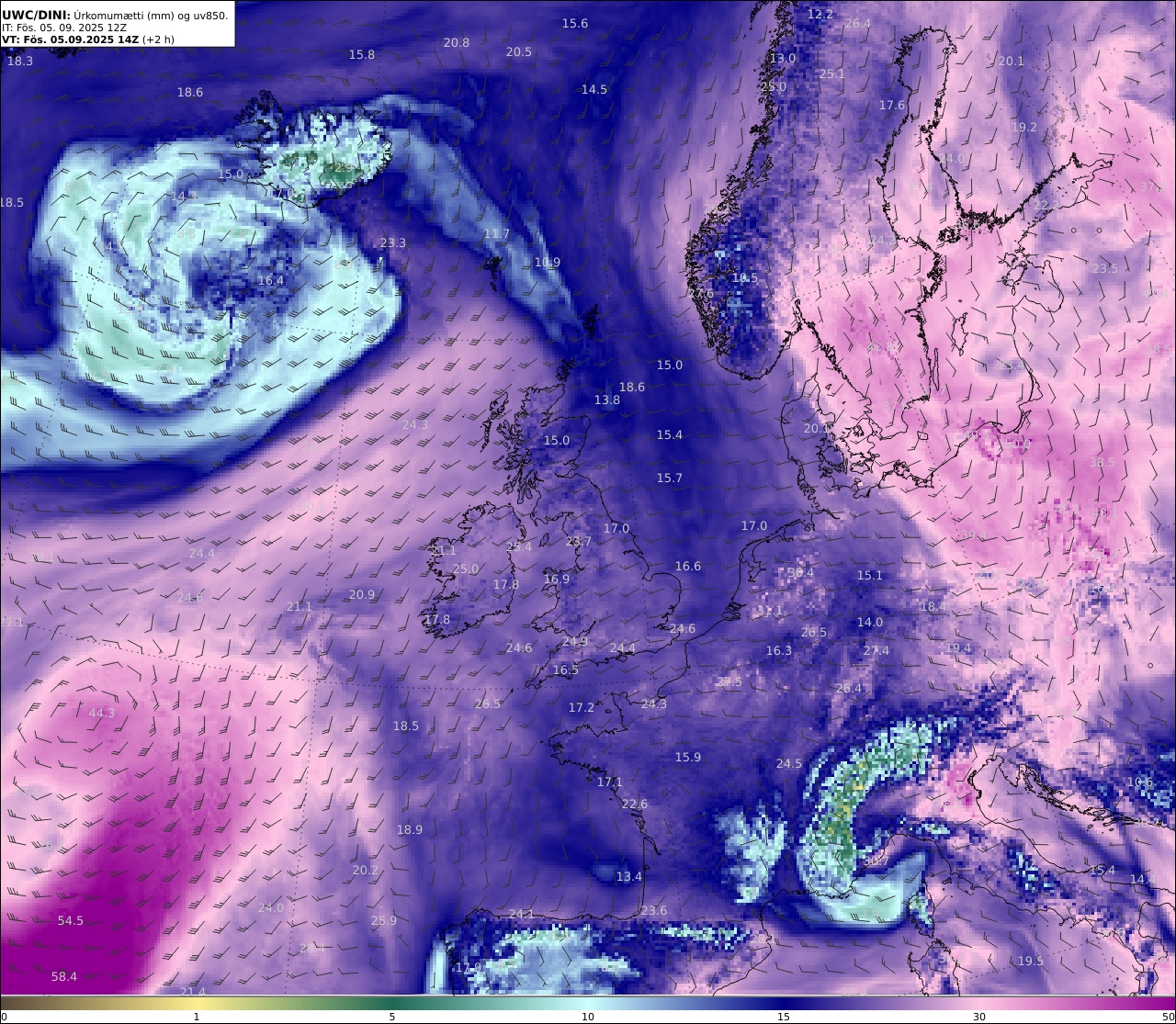This screenshot has height=1024, width=1176.
Task: Click the 58.4 value in the southwest corner
Action: tap(64, 976)
